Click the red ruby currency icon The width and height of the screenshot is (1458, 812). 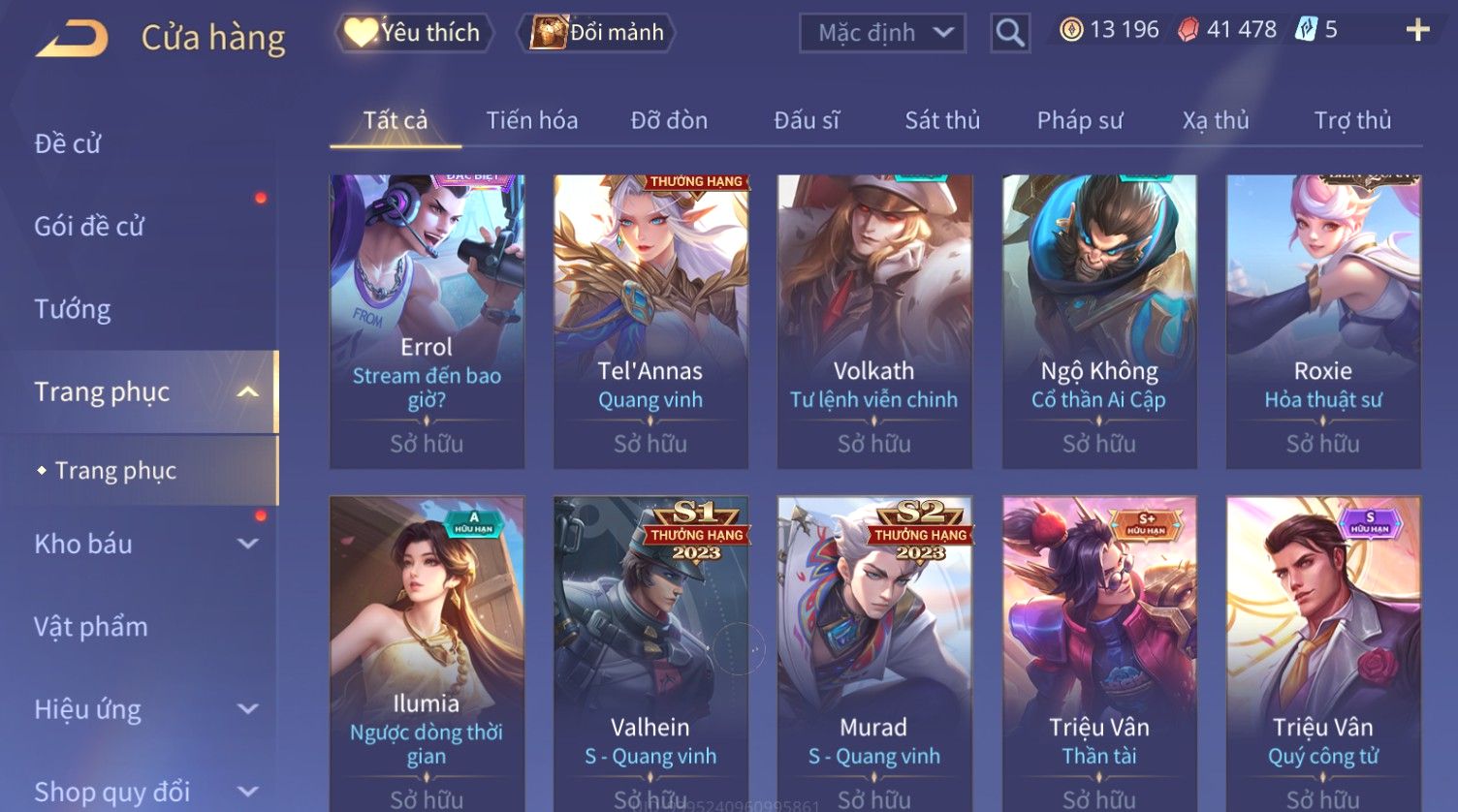pyautogui.click(x=1188, y=30)
